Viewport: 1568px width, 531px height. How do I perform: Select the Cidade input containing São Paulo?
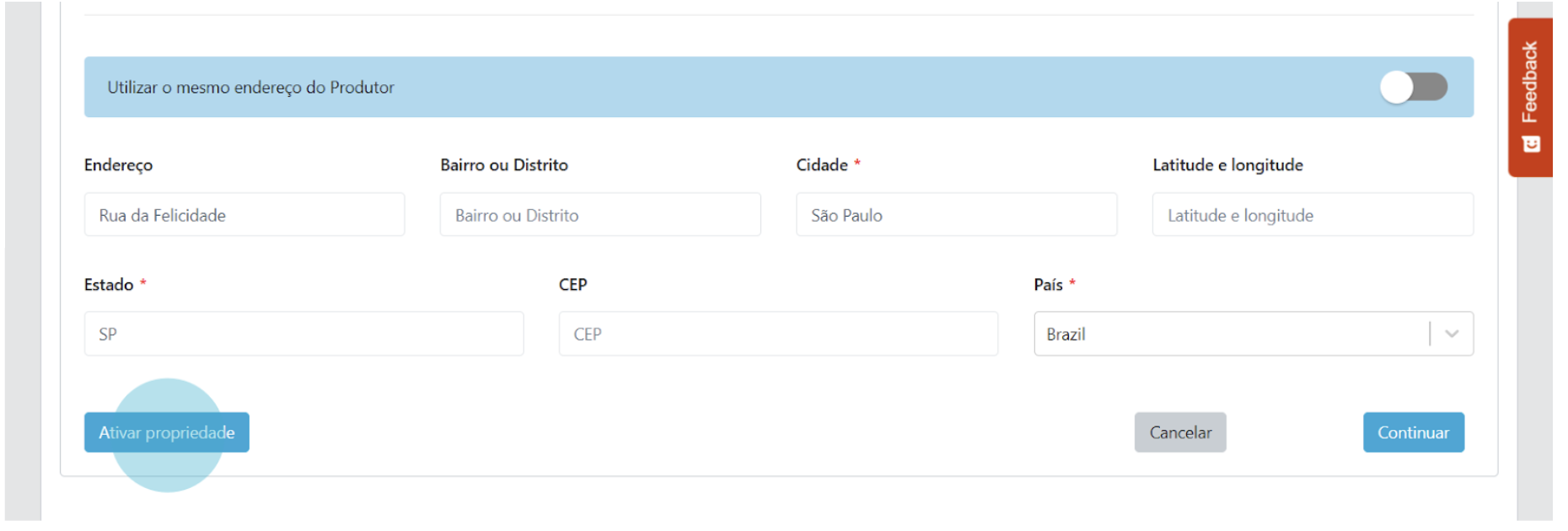(x=956, y=215)
